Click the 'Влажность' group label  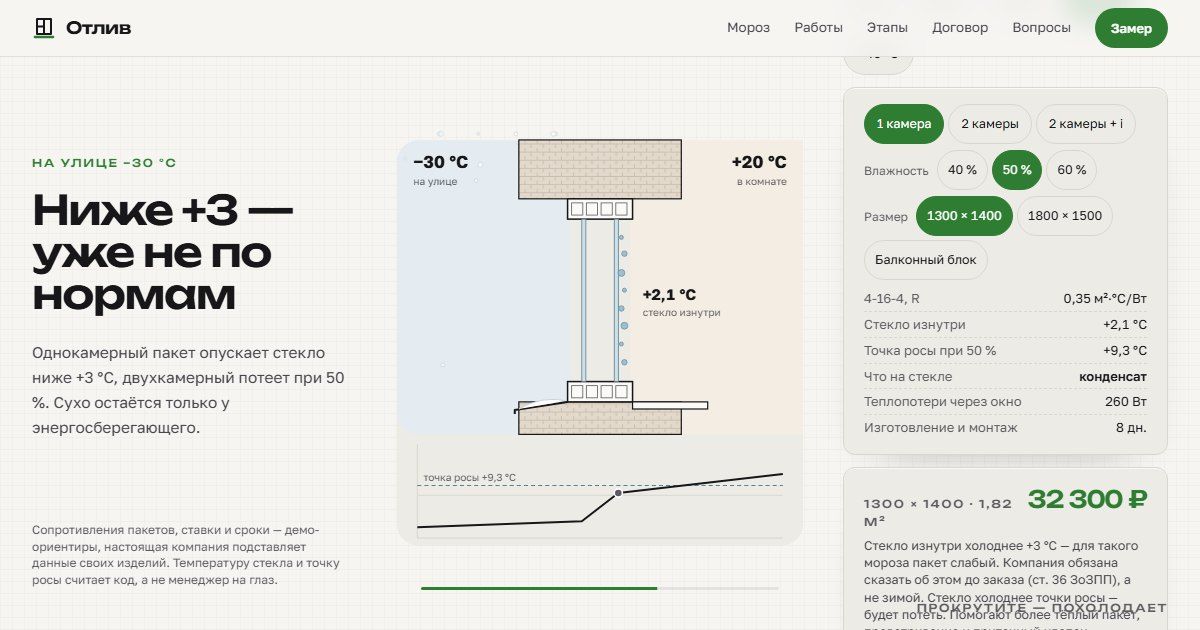pos(896,171)
